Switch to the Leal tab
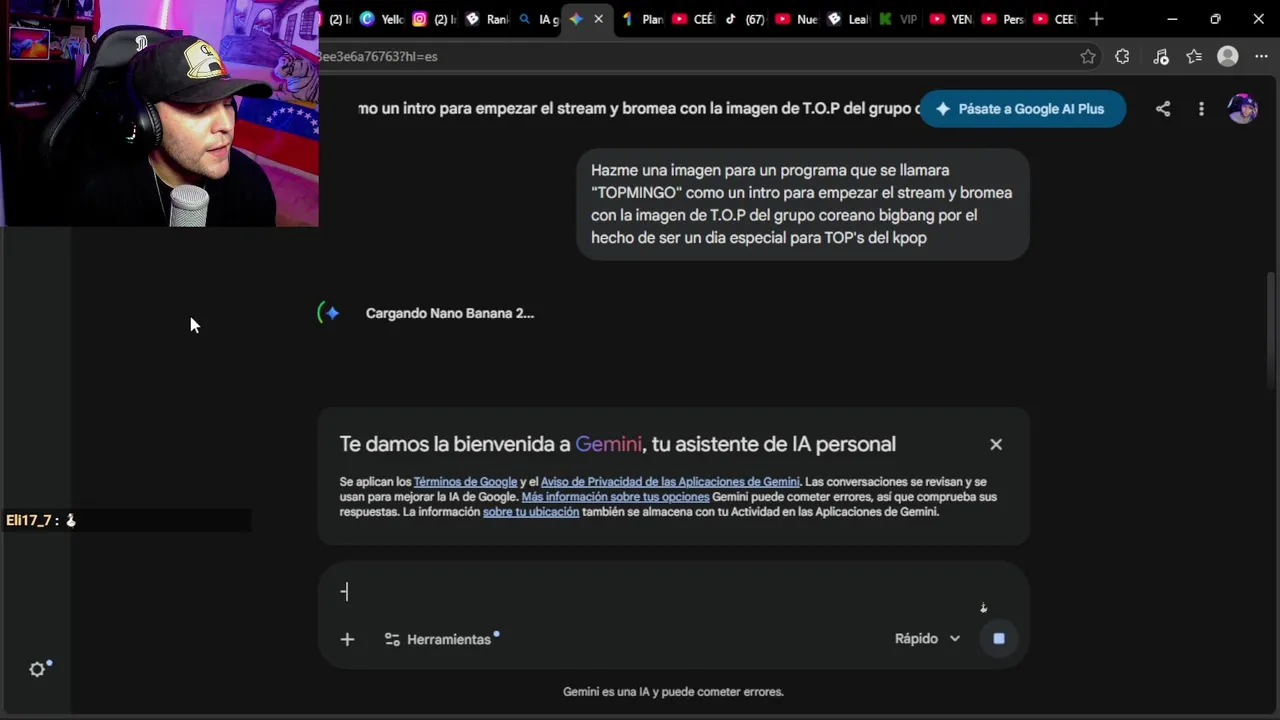The height and width of the screenshot is (720, 1280). click(848, 19)
